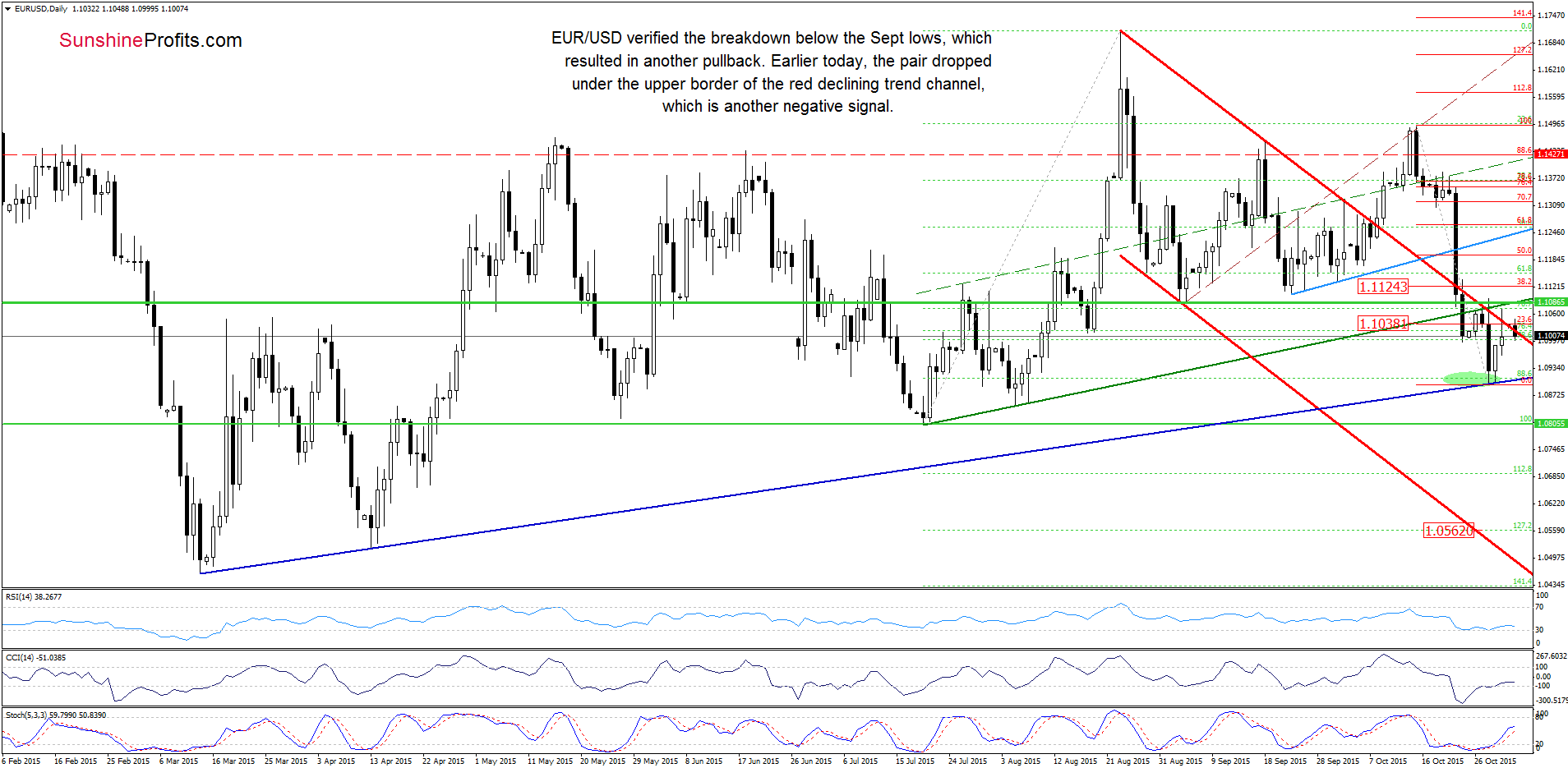The image size is (1568, 768).
Task: Click the 16 Oct 2015 date label
Action: point(1442,761)
